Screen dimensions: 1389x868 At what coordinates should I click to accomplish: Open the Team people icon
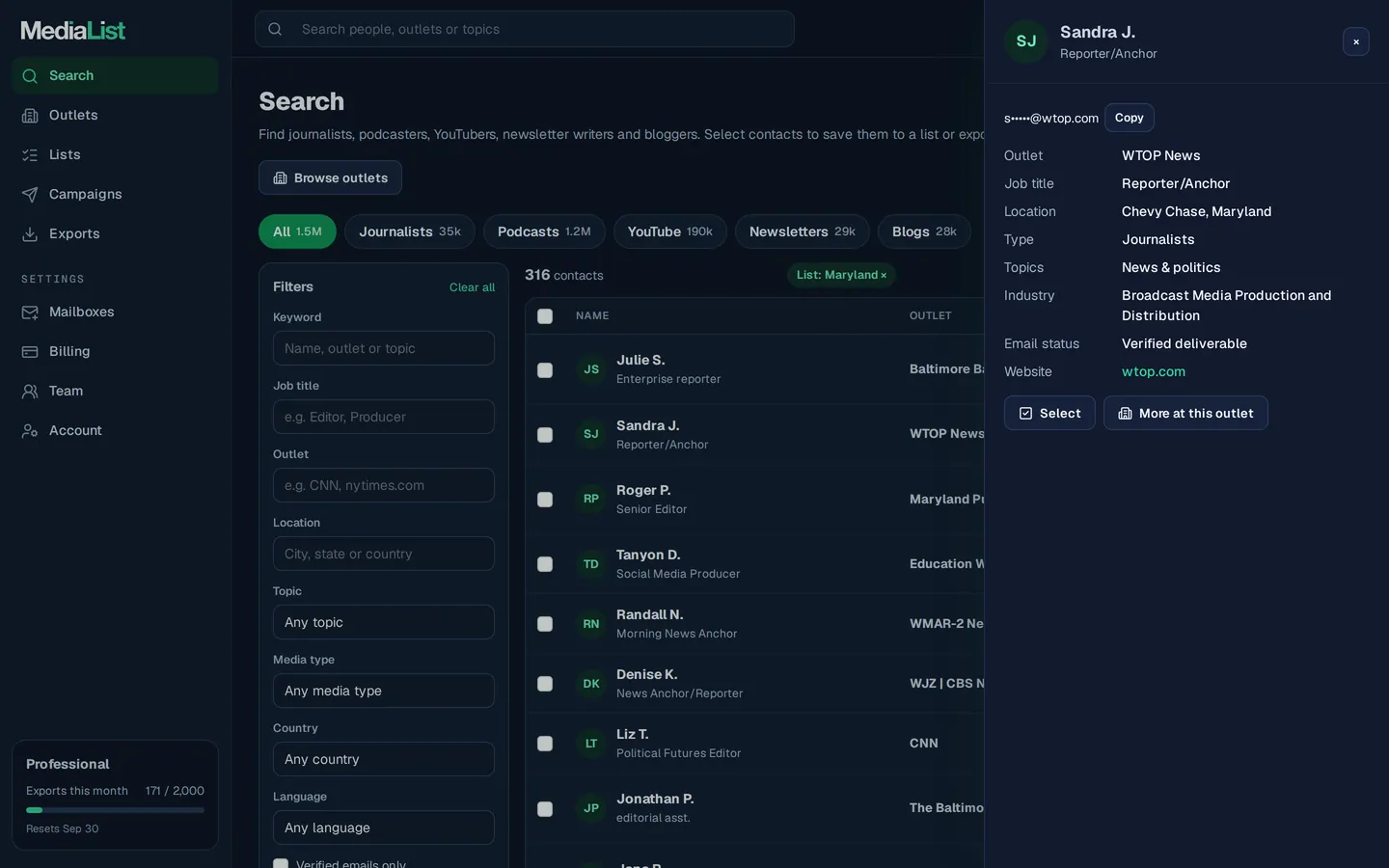[x=30, y=392]
